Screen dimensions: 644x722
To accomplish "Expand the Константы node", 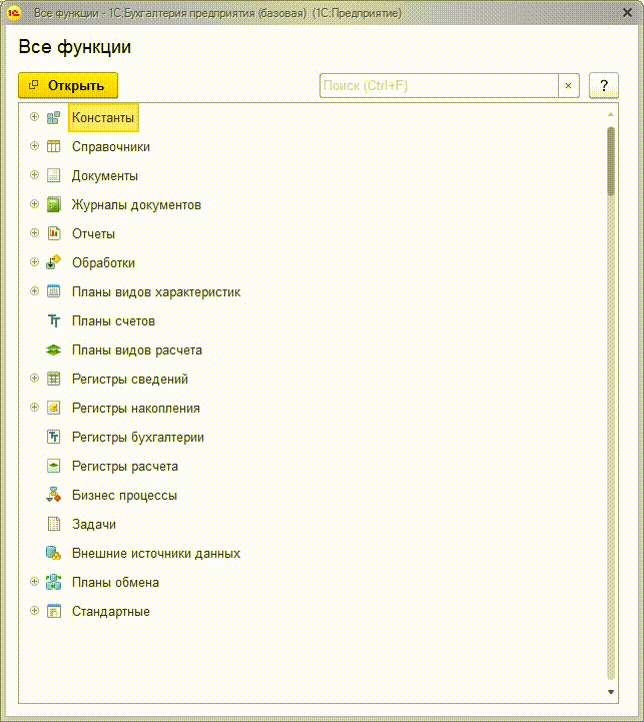I will (34, 117).
